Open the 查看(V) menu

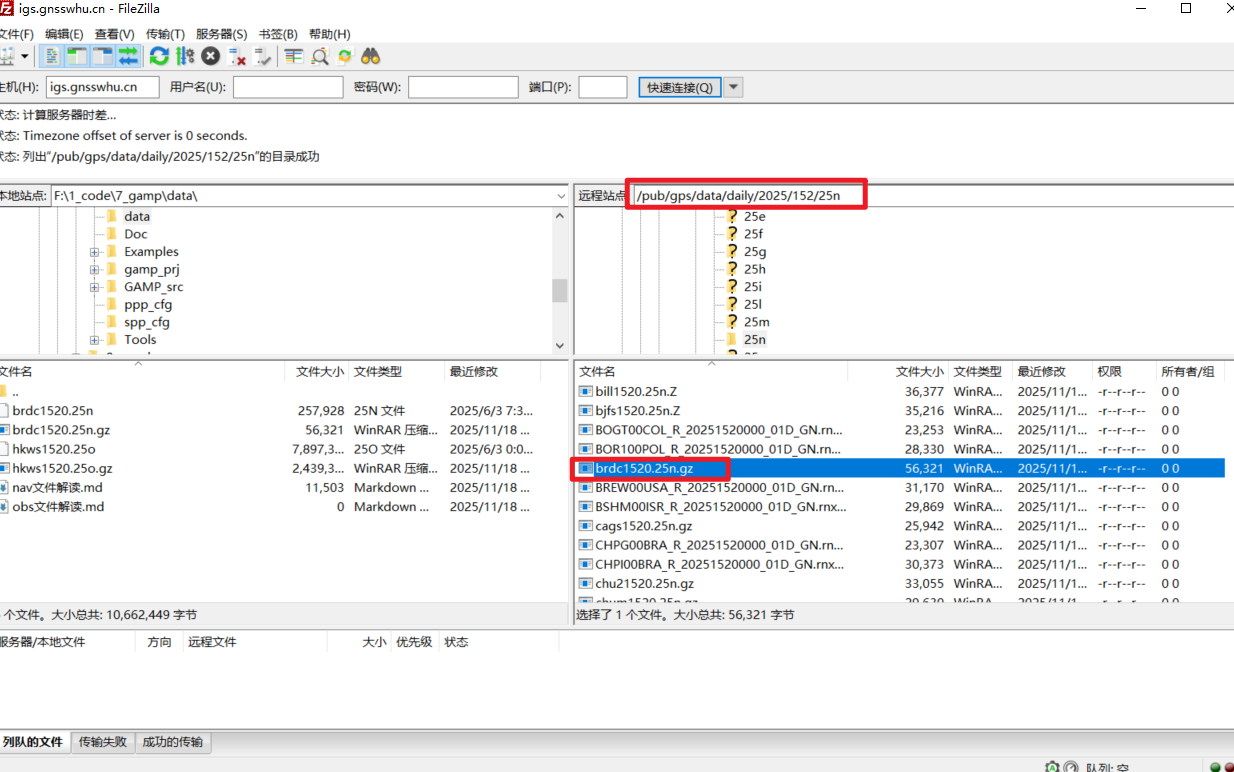click(x=114, y=34)
